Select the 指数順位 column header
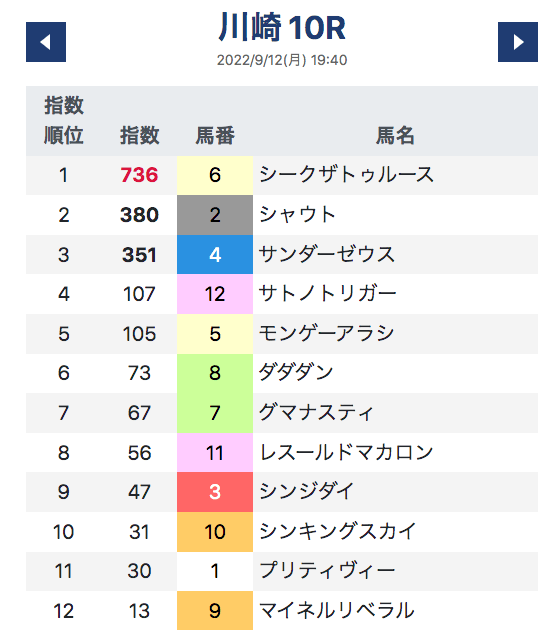557x630 pixels. (x=63, y=121)
